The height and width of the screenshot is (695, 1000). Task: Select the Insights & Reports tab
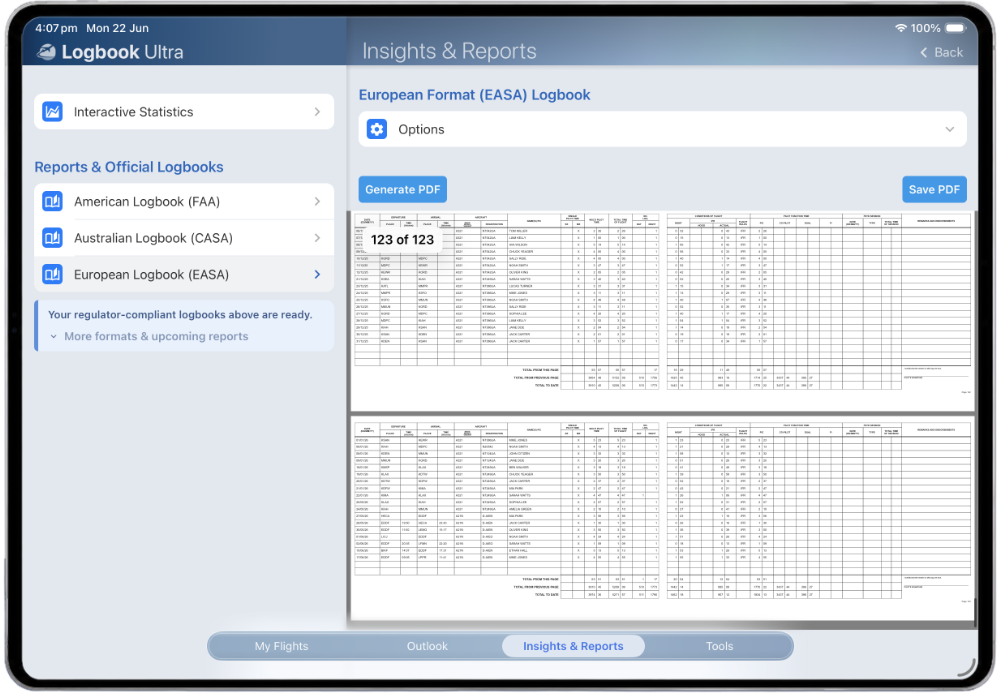[x=573, y=646]
